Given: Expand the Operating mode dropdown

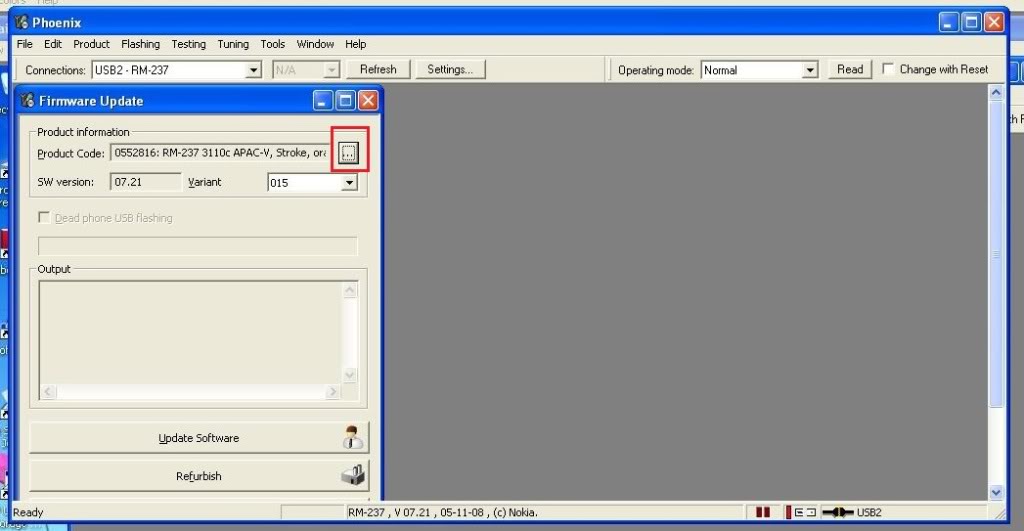Looking at the screenshot, I should (x=810, y=70).
